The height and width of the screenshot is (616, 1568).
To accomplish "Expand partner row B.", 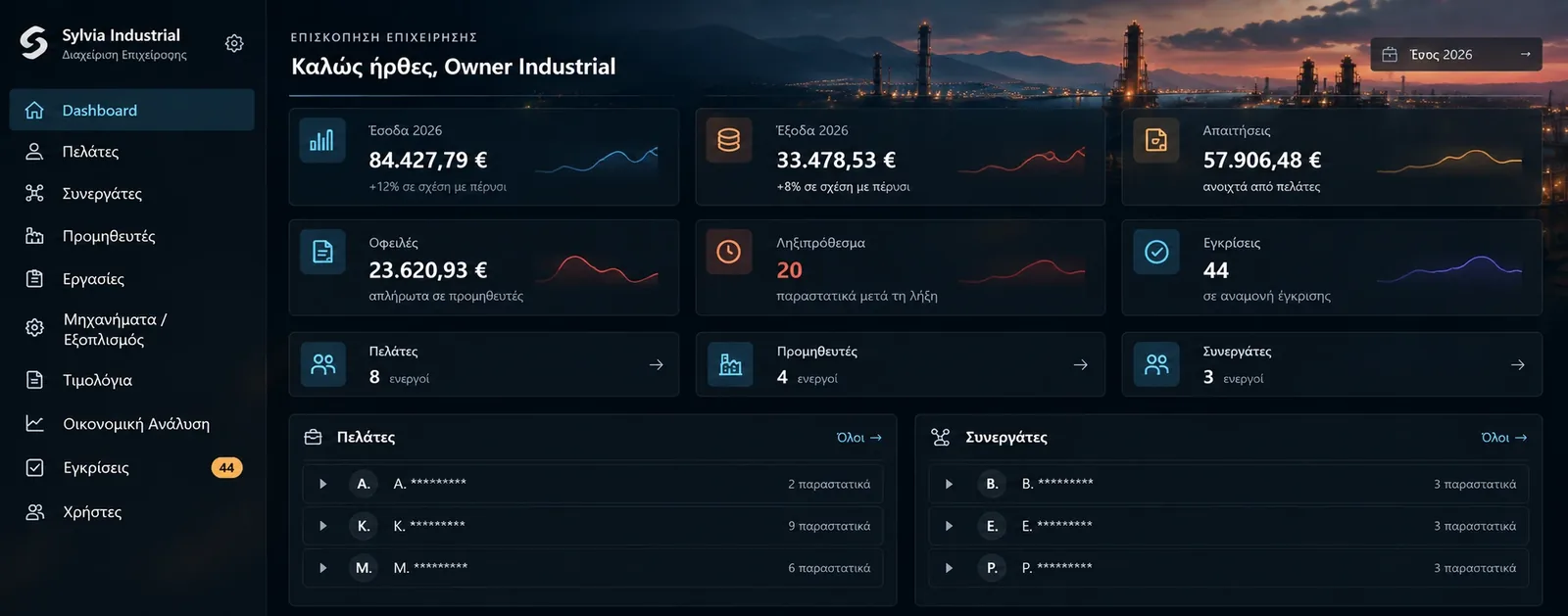I will [x=949, y=484].
